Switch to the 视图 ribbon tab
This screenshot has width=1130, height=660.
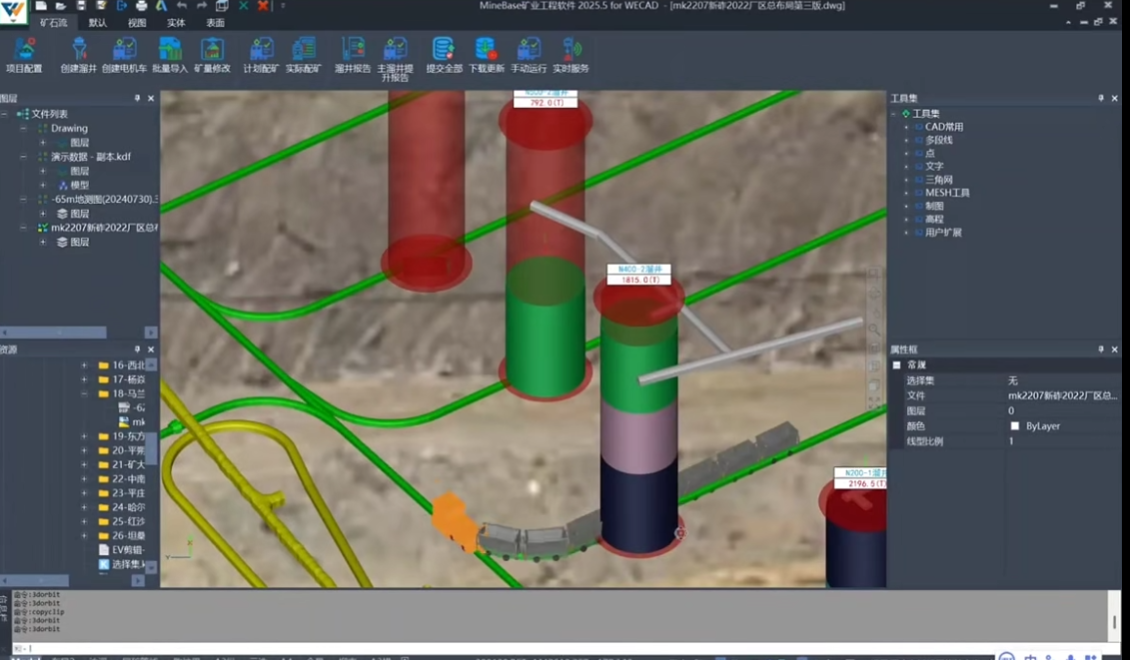tap(137, 22)
